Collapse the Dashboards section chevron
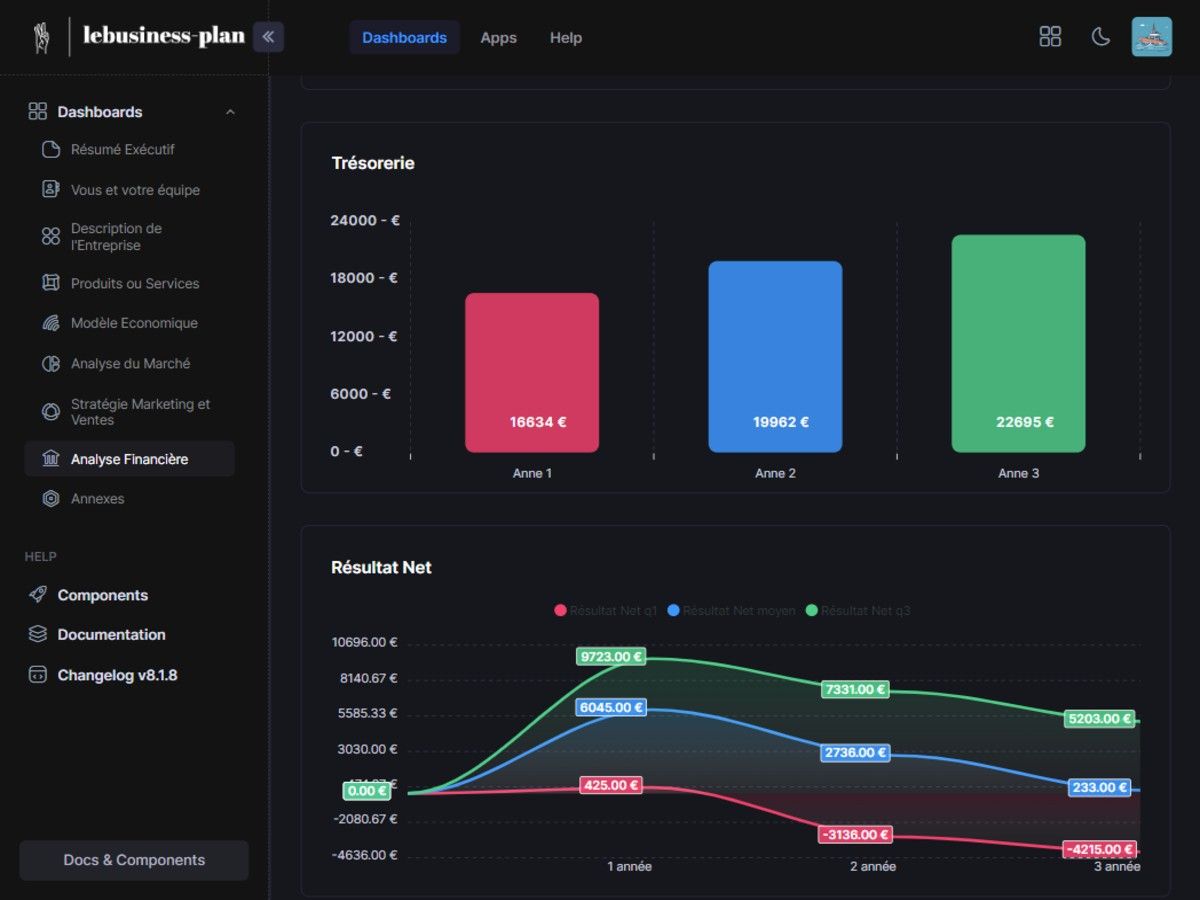1200x900 pixels. pos(230,112)
